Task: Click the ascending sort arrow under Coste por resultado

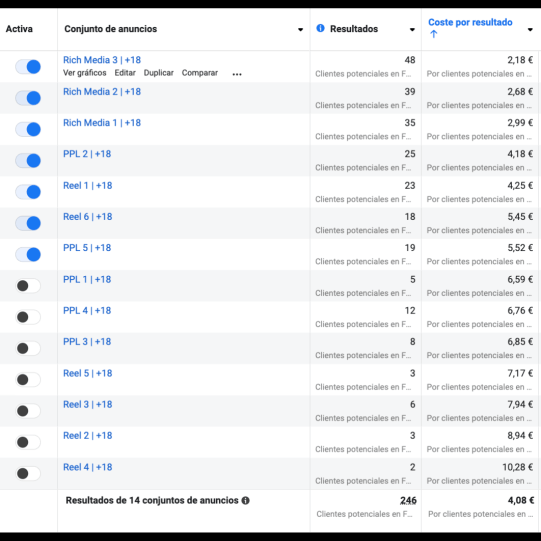Action: click(434, 34)
